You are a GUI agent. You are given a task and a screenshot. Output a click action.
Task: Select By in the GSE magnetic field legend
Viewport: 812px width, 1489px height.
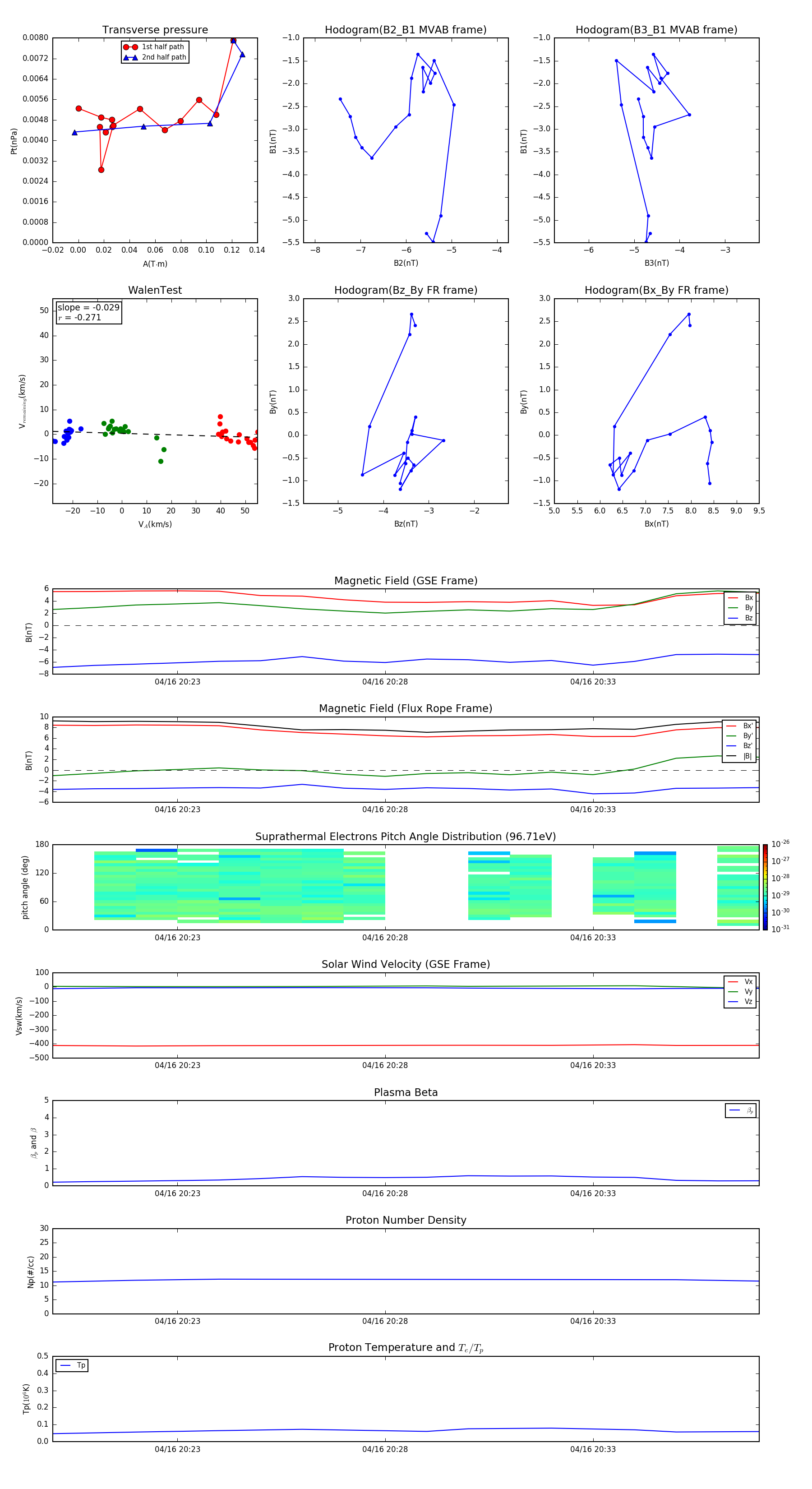[x=740, y=607]
